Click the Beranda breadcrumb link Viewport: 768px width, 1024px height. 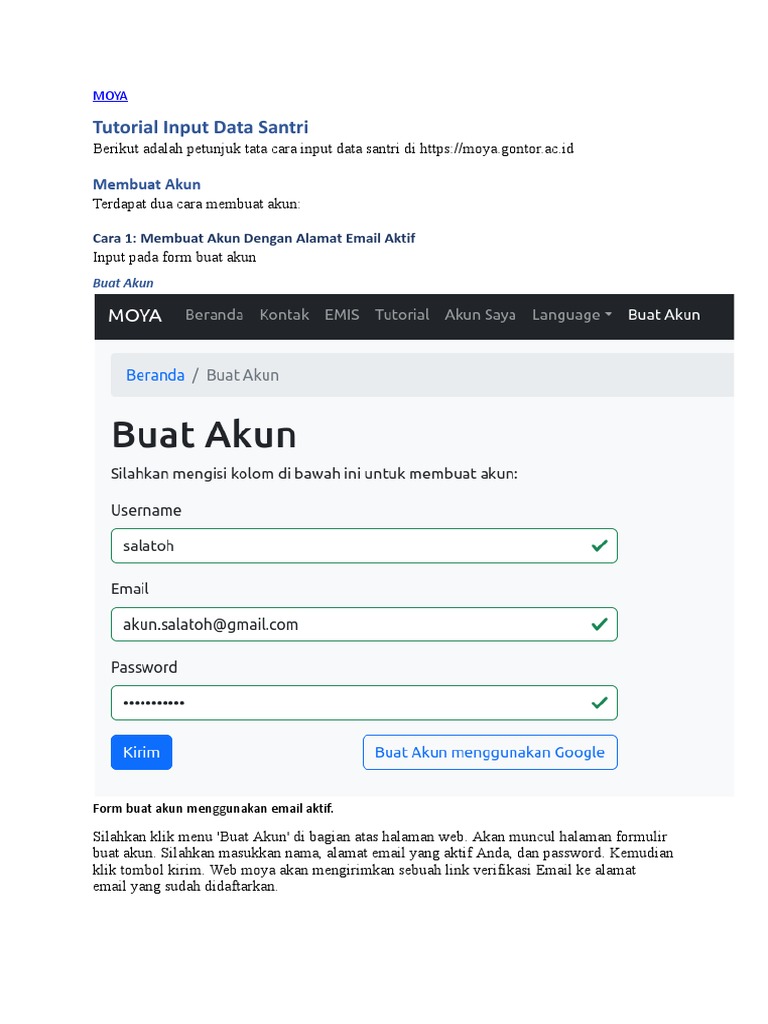coord(155,375)
